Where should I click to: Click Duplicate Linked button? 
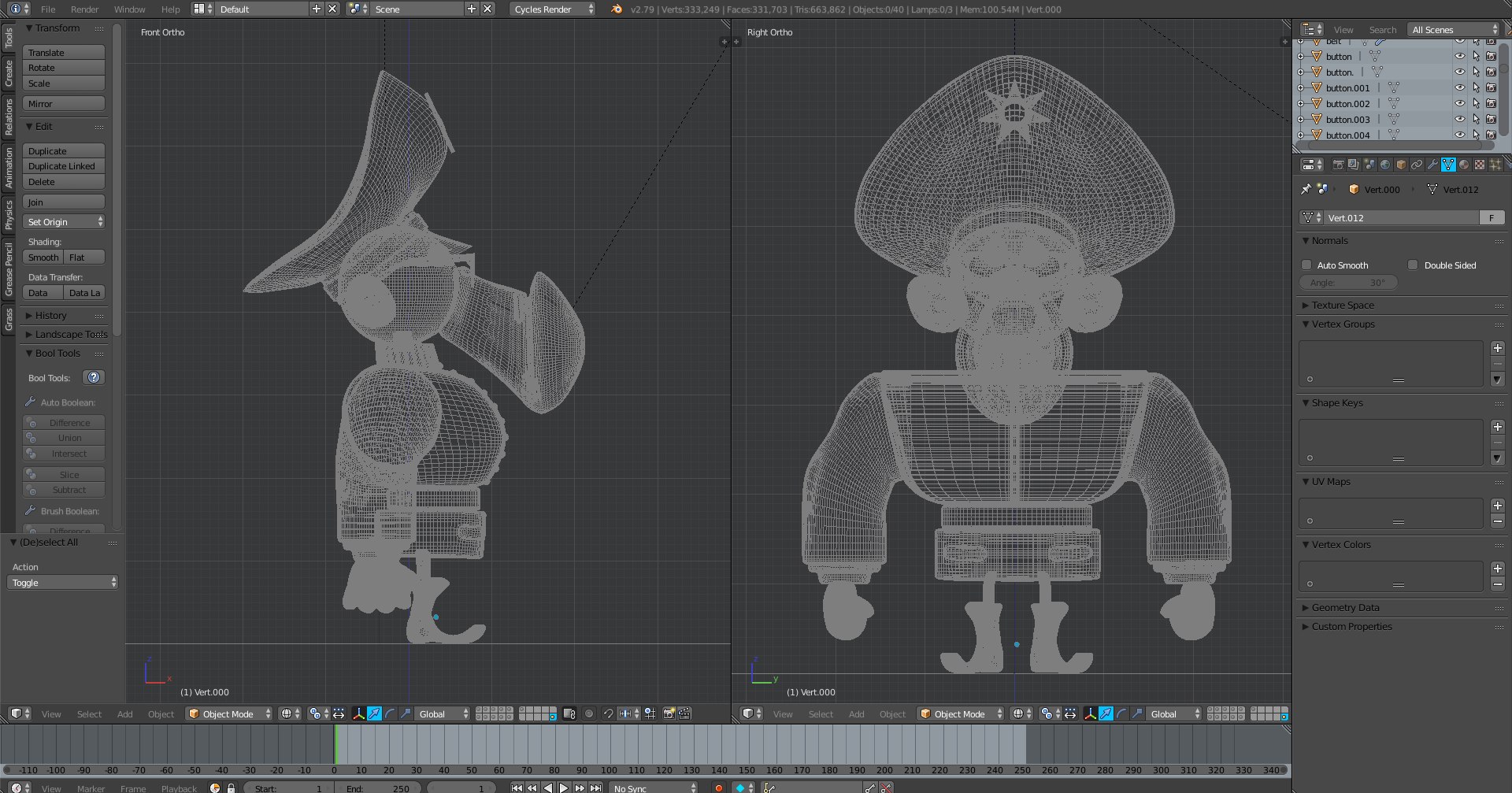click(x=64, y=166)
